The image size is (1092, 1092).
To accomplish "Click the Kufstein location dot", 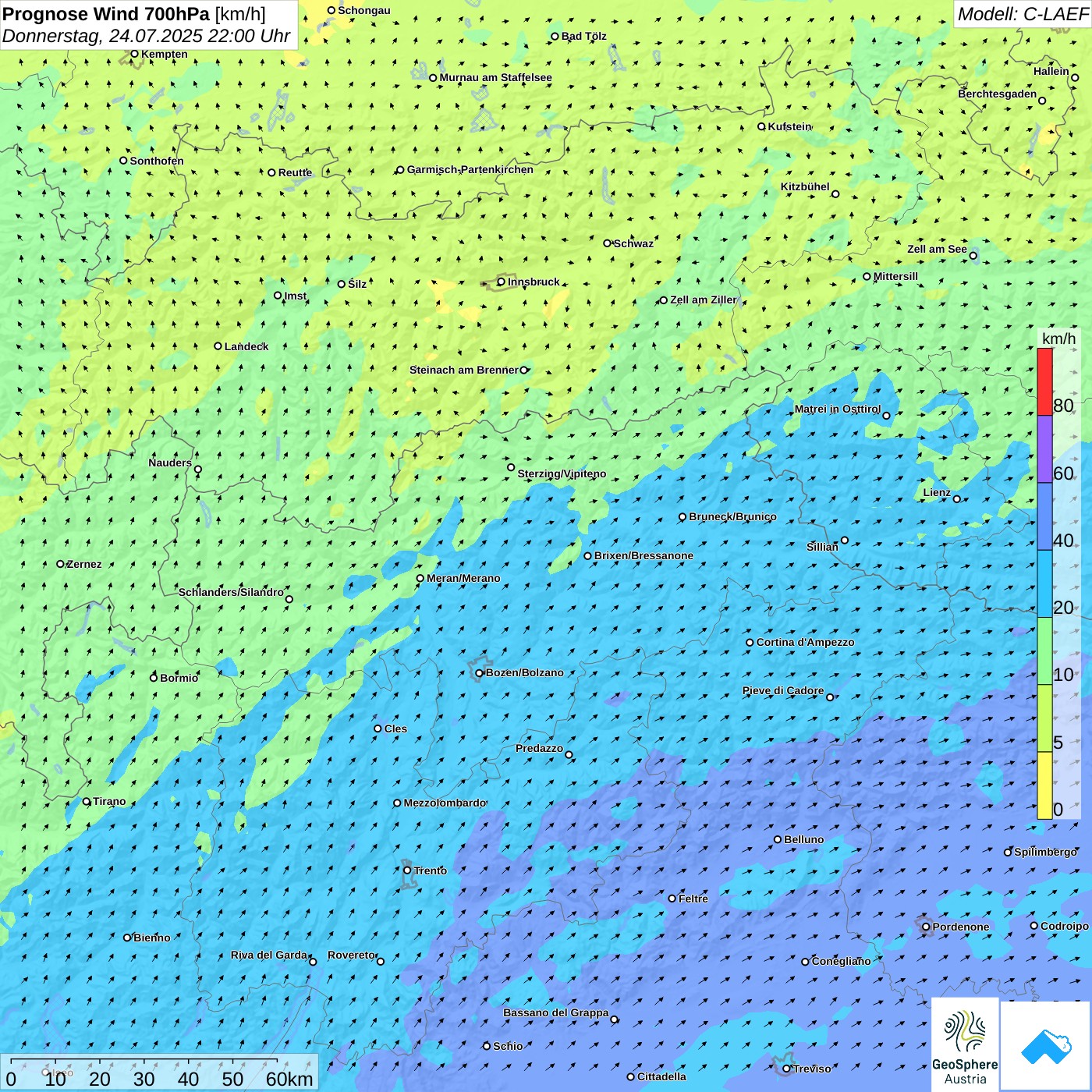I will click(762, 126).
